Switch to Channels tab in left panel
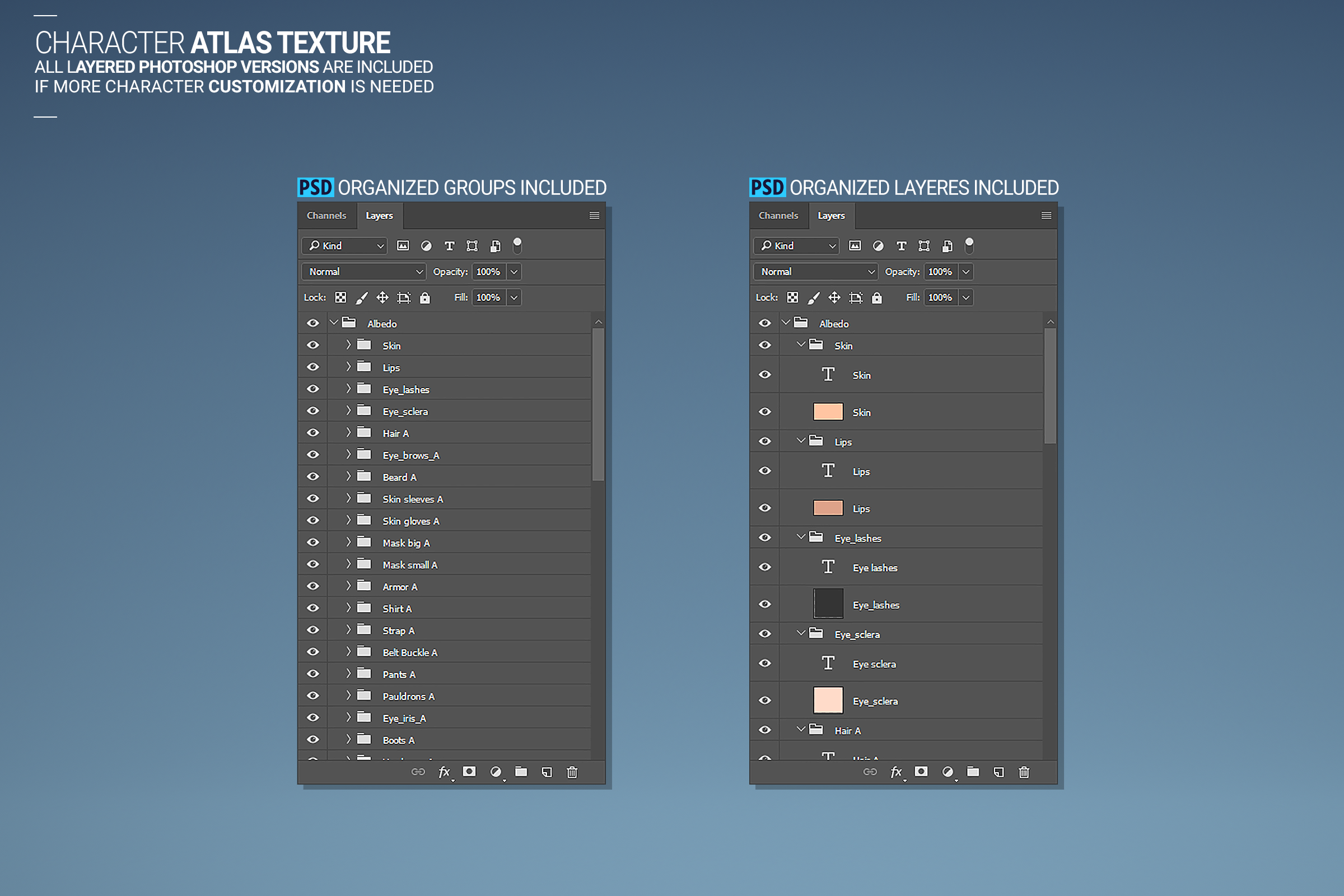 pos(326,216)
